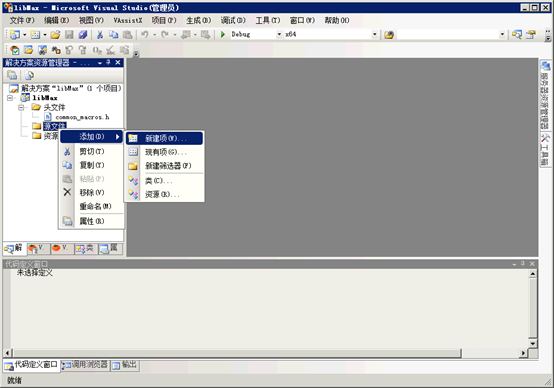Click the Find in Files folder icon
Viewport: 554px width, 388px height.
389,35
